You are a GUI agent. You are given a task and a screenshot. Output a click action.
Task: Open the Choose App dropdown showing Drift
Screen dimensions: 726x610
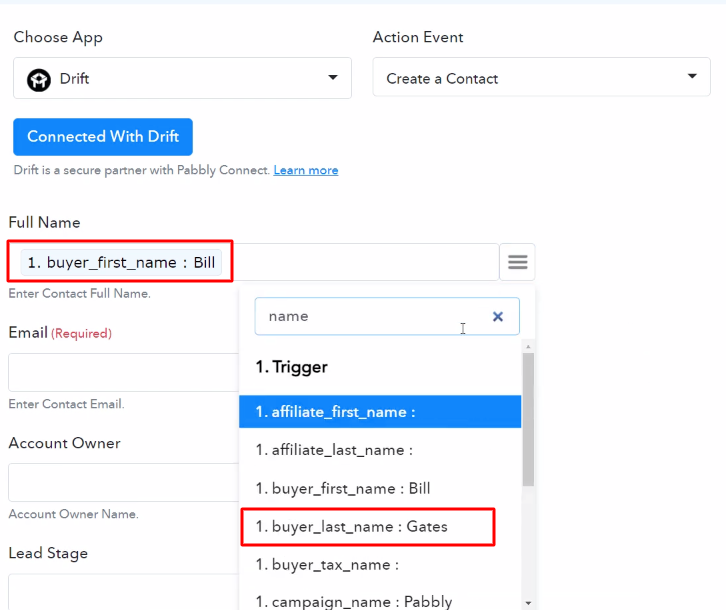182,78
